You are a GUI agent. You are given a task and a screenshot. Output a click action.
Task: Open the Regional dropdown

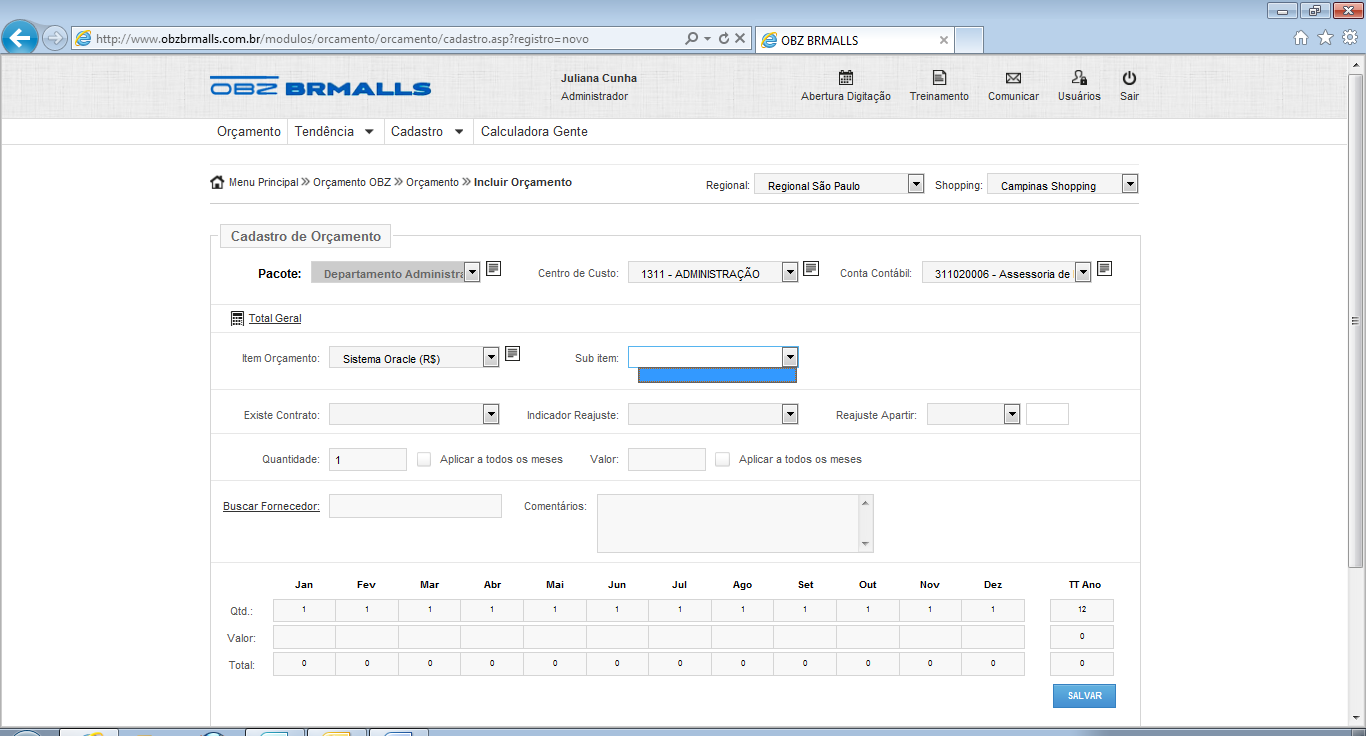point(839,184)
